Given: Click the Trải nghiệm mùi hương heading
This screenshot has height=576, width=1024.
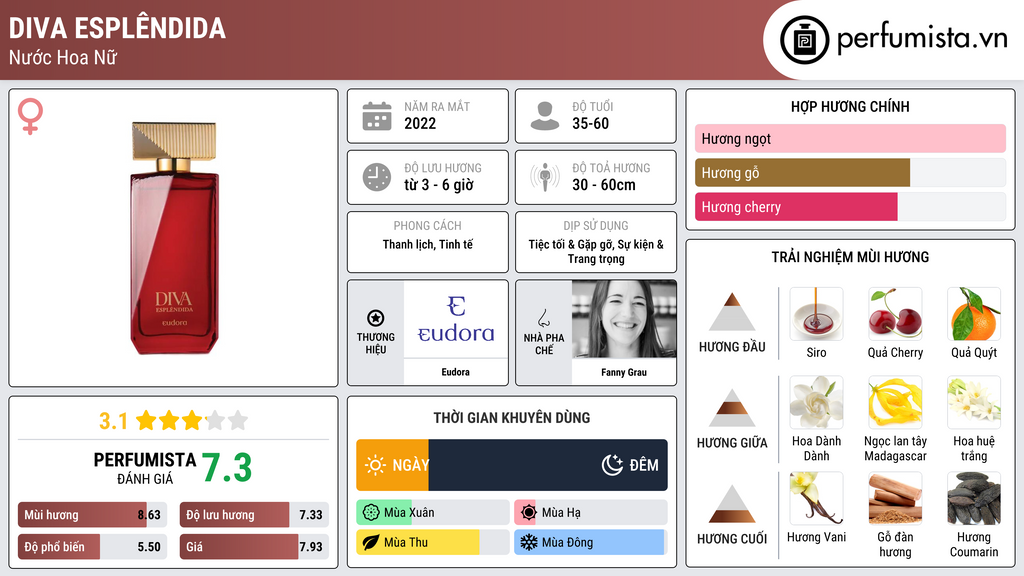Looking at the screenshot, I should [x=850, y=257].
